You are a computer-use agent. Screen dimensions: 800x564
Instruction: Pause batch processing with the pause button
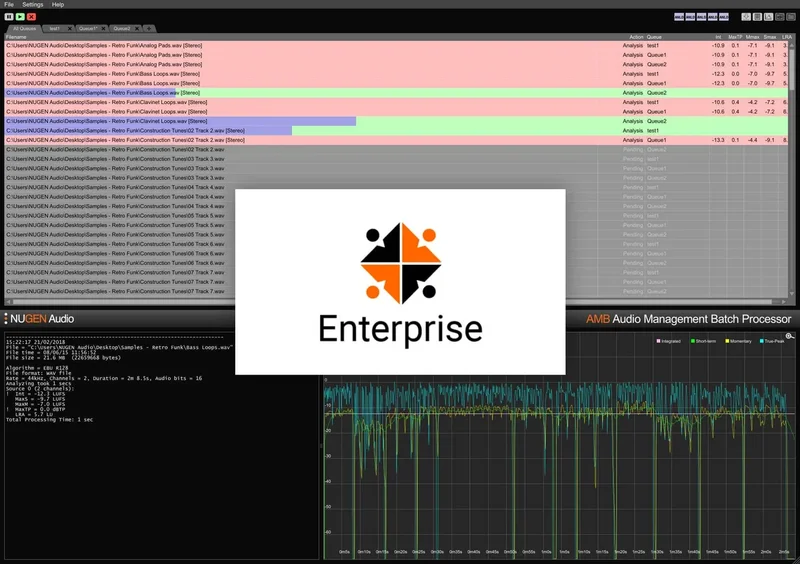9,17
